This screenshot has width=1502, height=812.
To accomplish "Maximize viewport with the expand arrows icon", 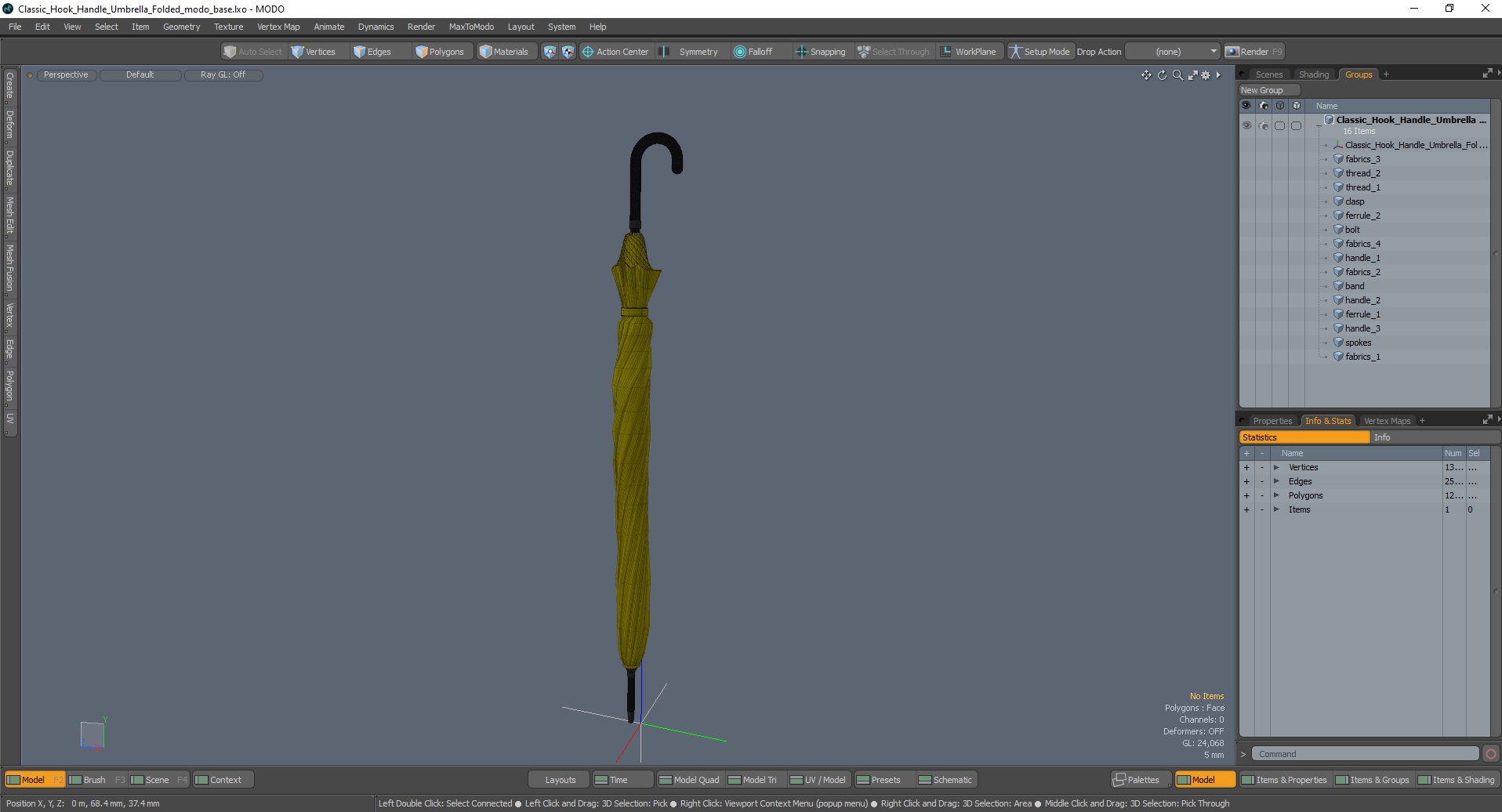I will pos(1192,75).
